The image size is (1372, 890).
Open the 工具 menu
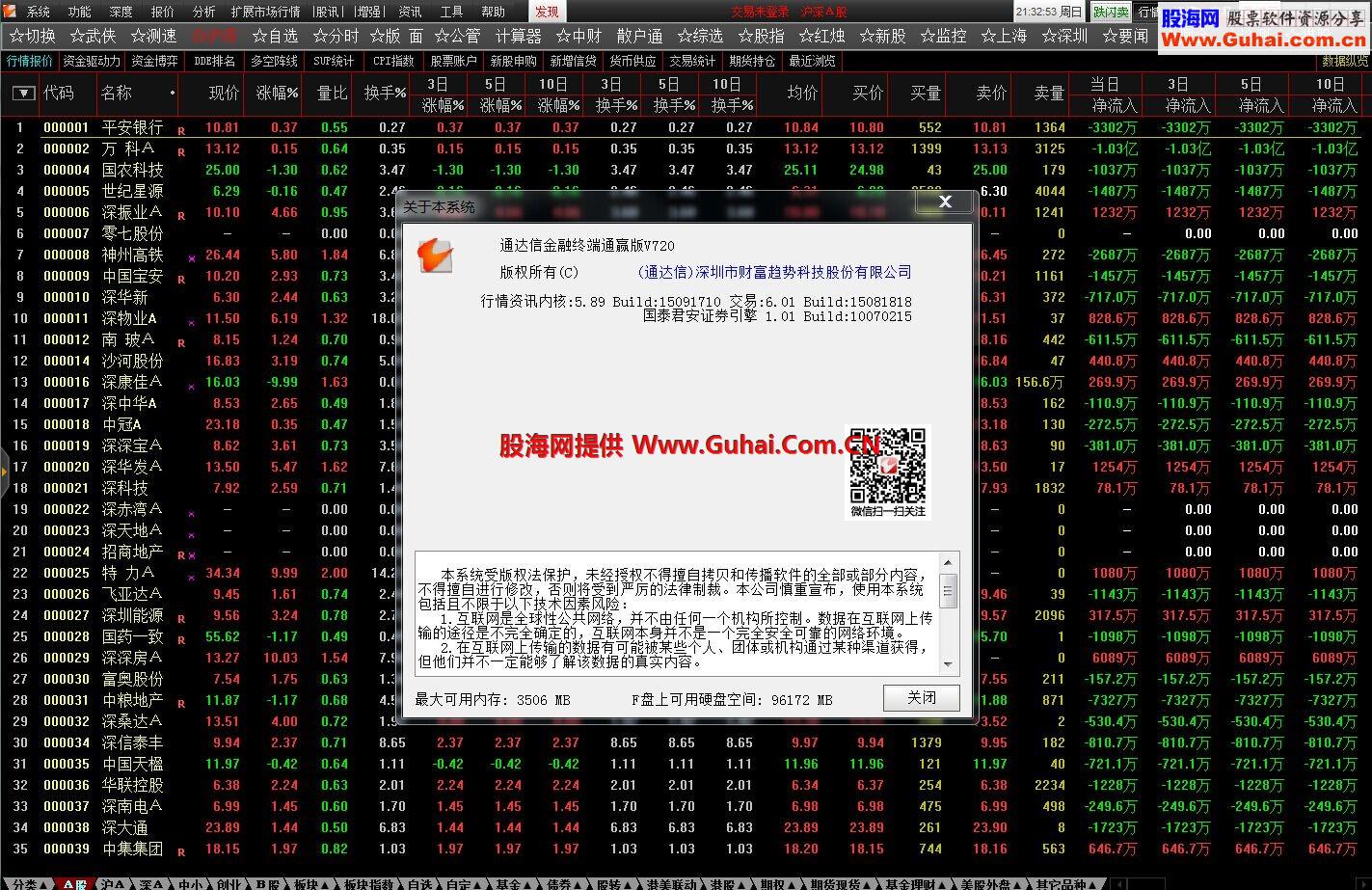(x=451, y=12)
